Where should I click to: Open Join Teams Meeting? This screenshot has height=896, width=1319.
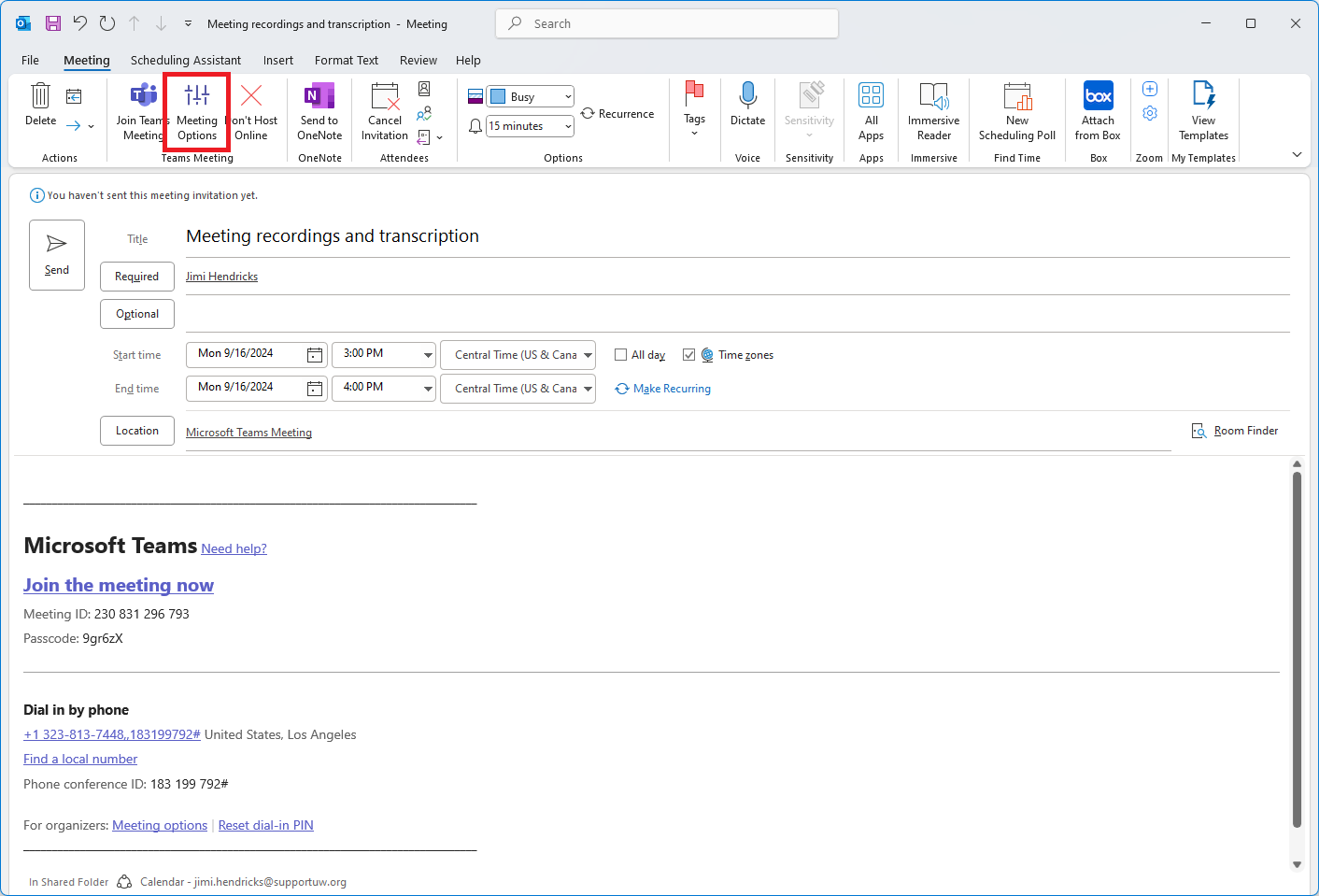coord(141,112)
